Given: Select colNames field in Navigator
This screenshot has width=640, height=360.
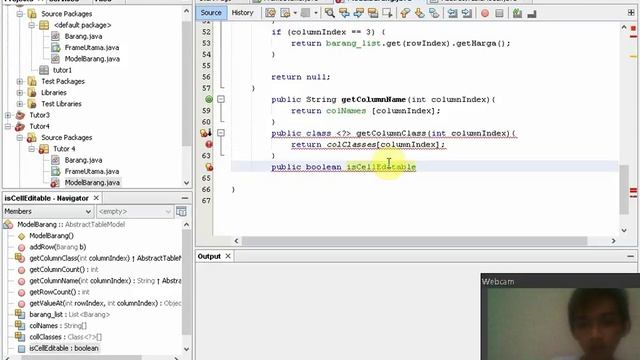Looking at the screenshot, I should coord(58,326).
